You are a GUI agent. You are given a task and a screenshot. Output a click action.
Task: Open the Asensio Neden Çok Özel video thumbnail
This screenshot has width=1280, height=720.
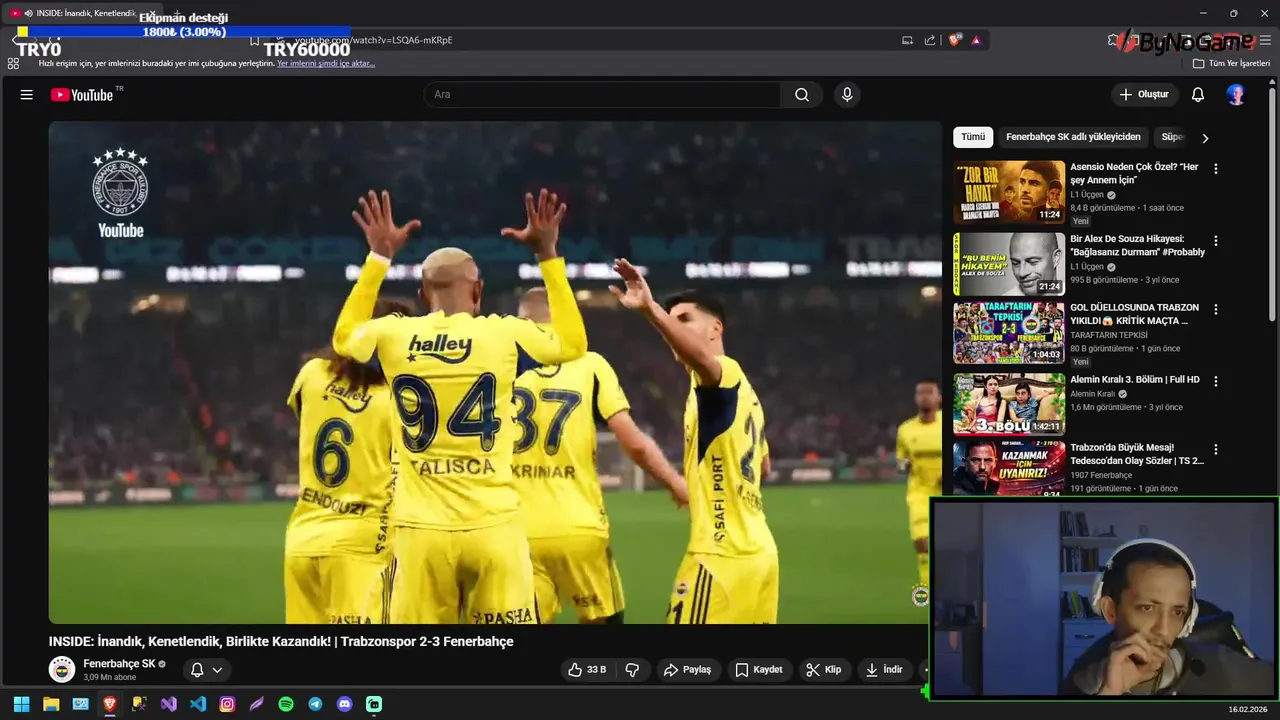click(x=1009, y=192)
